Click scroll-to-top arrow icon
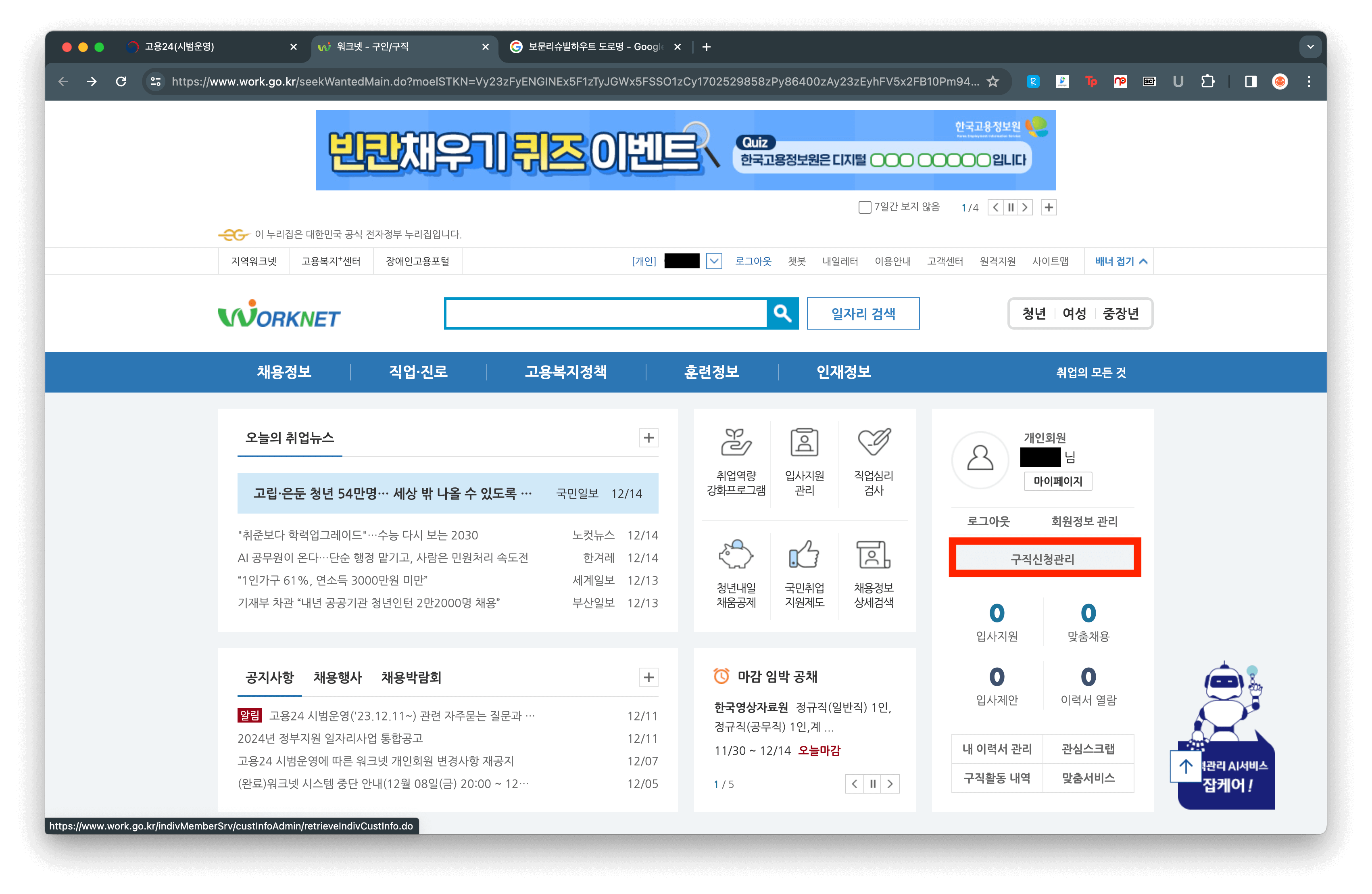 [x=1185, y=767]
